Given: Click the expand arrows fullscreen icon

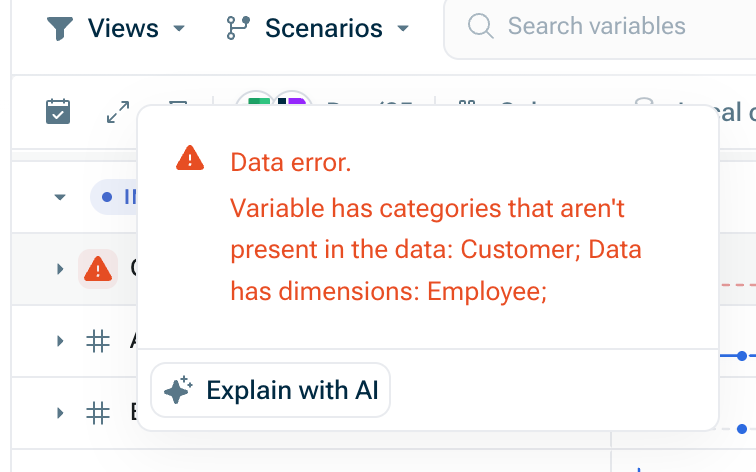Looking at the screenshot, I should pyautogui.click(x=118, y=112).
